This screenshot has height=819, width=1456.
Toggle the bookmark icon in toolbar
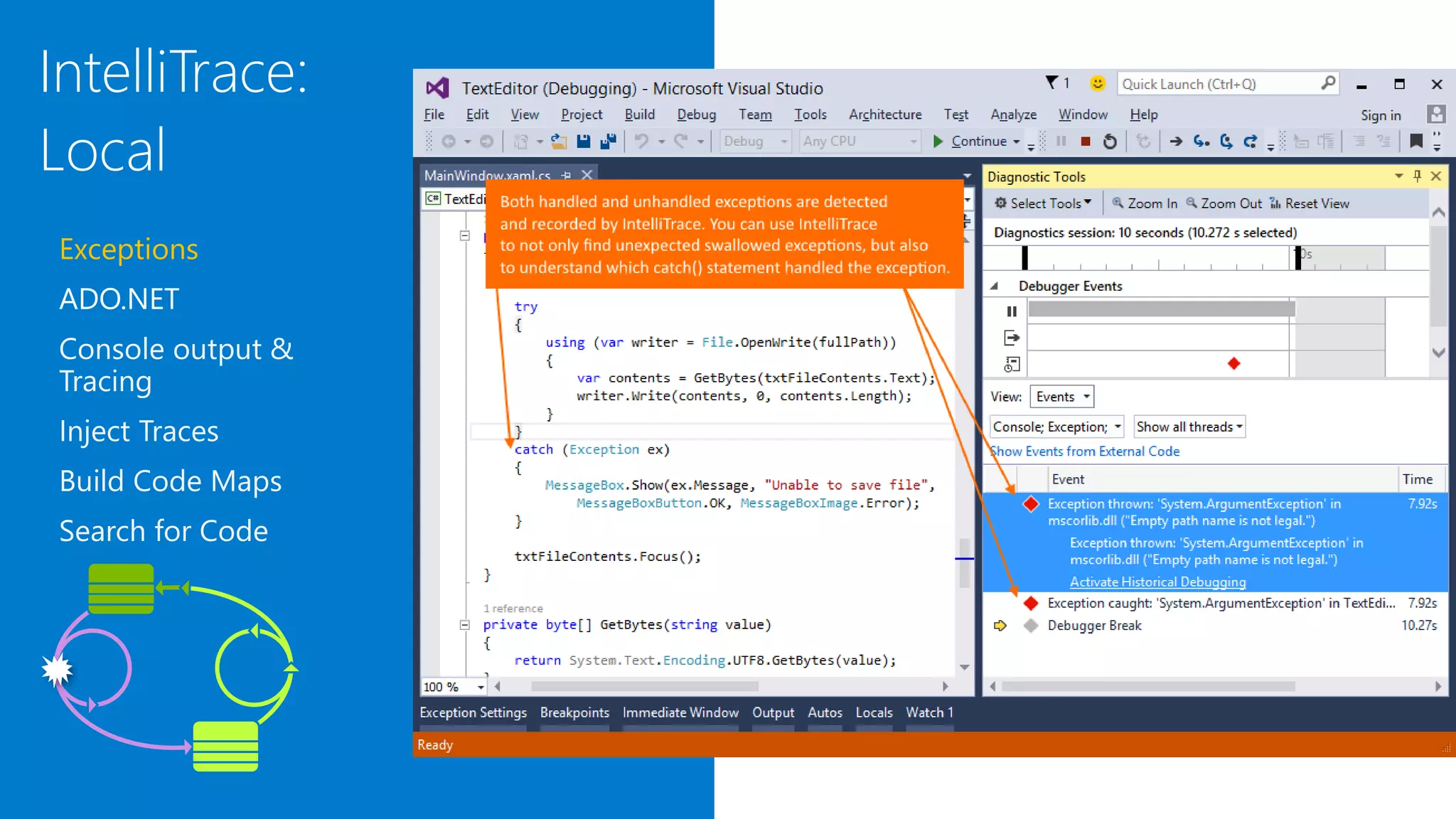coord(1416,141)
